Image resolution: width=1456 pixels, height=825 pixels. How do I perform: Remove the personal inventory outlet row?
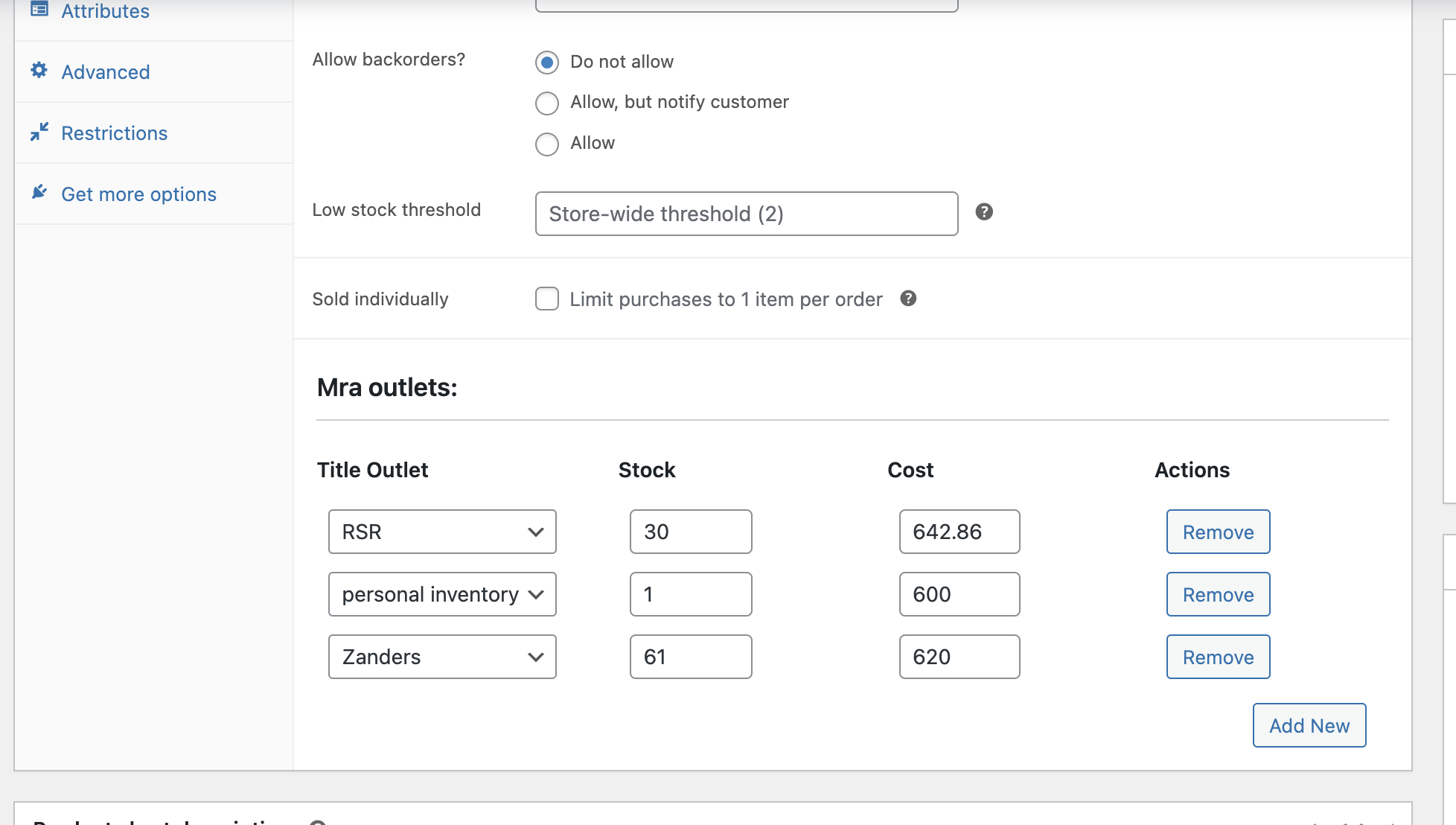click(x=1218, y=594)
